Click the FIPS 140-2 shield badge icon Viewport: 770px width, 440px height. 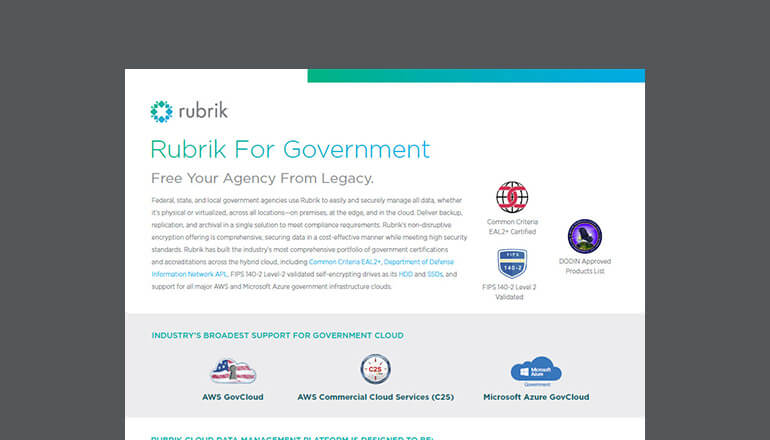512,264
